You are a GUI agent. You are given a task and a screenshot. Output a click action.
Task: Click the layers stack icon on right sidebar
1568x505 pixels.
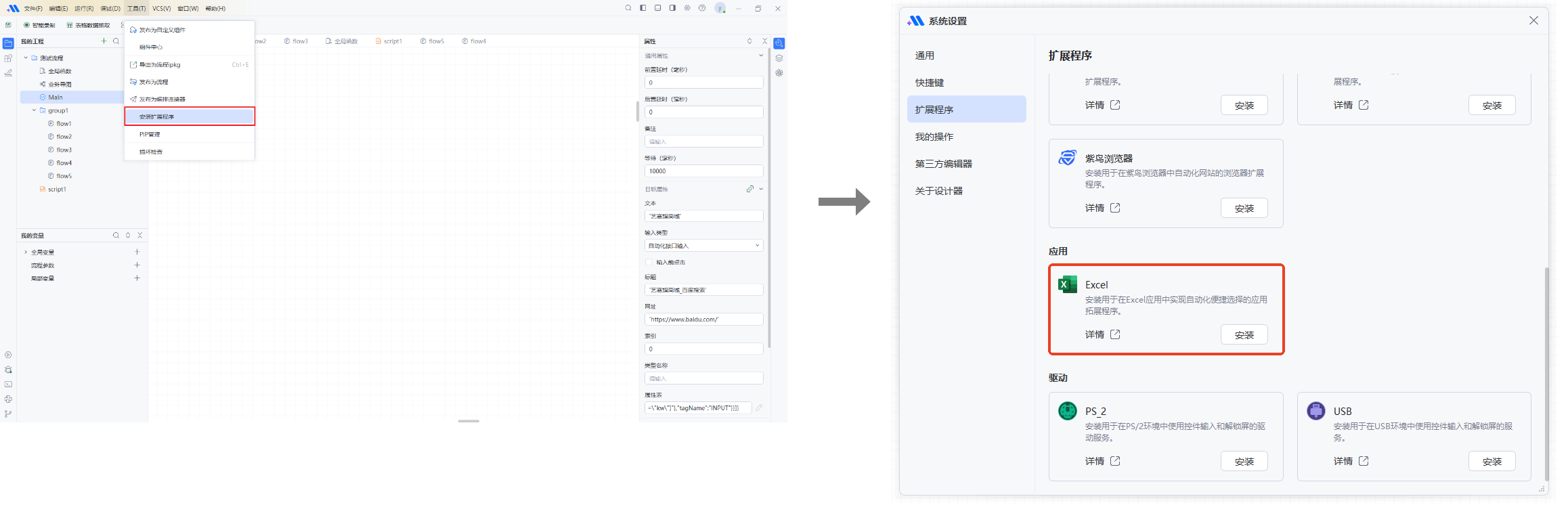779,58
